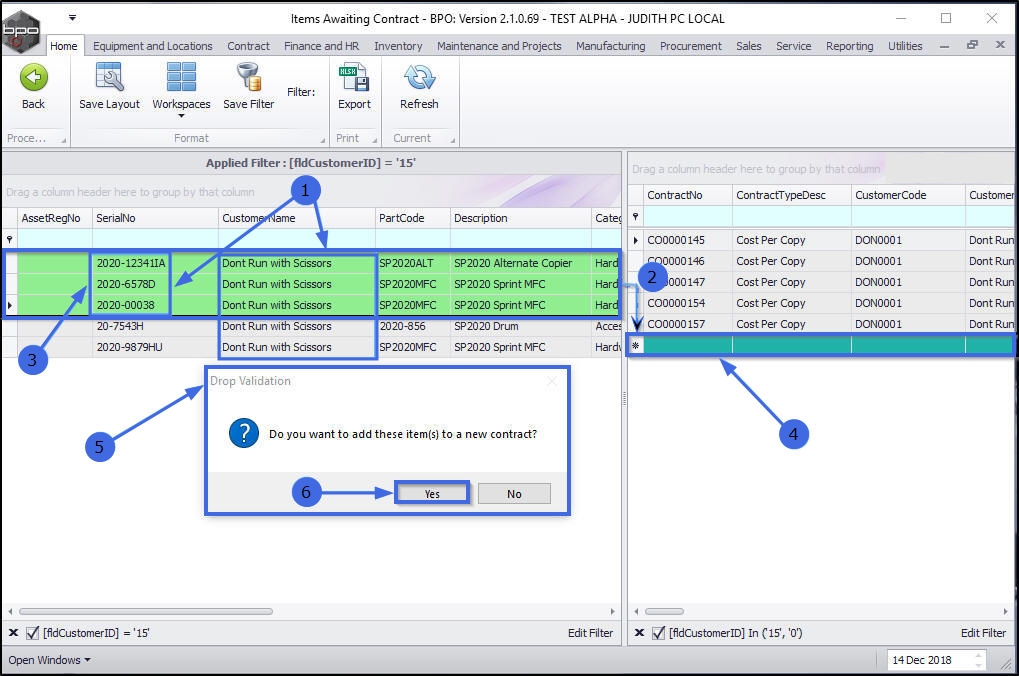Sort by the CustomerCode column header
Viewport: 1019px width, 676px height.
point(908,195)
